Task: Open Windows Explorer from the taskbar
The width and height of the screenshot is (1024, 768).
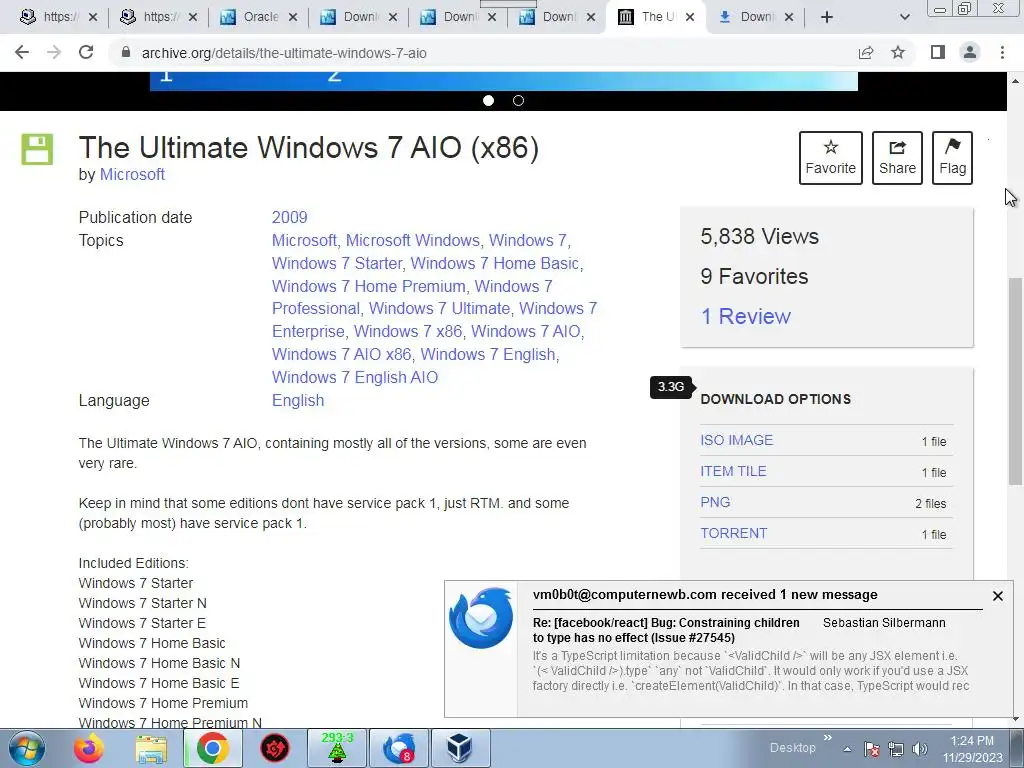Action: pyautogui.click(x=151, y=748)
